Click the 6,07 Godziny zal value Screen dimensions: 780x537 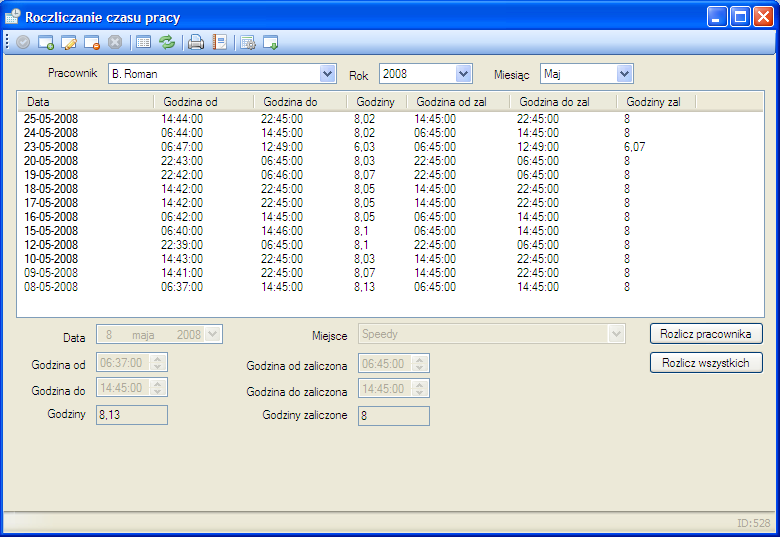click(634, 147)
